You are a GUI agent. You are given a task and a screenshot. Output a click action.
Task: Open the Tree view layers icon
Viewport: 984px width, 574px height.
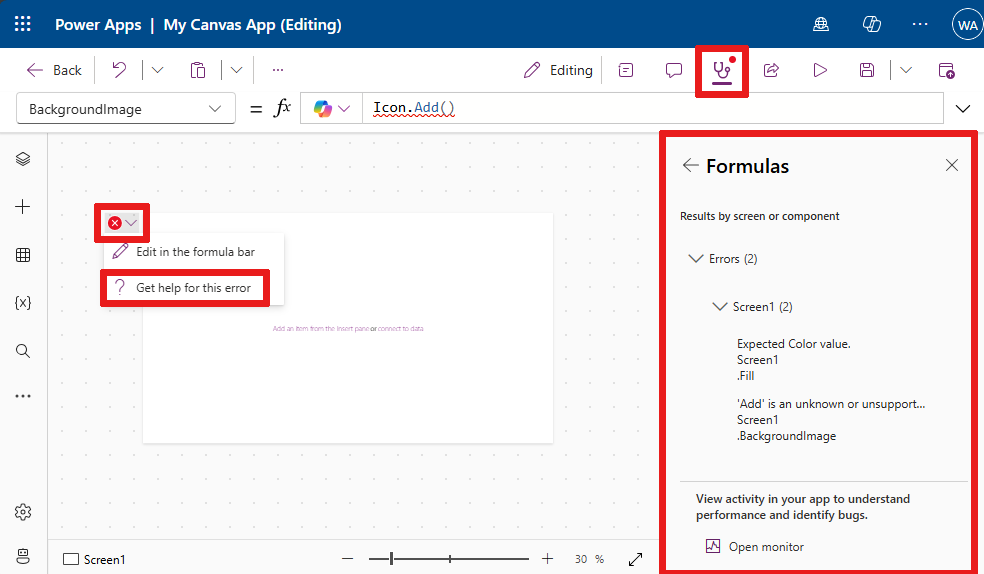23,159
